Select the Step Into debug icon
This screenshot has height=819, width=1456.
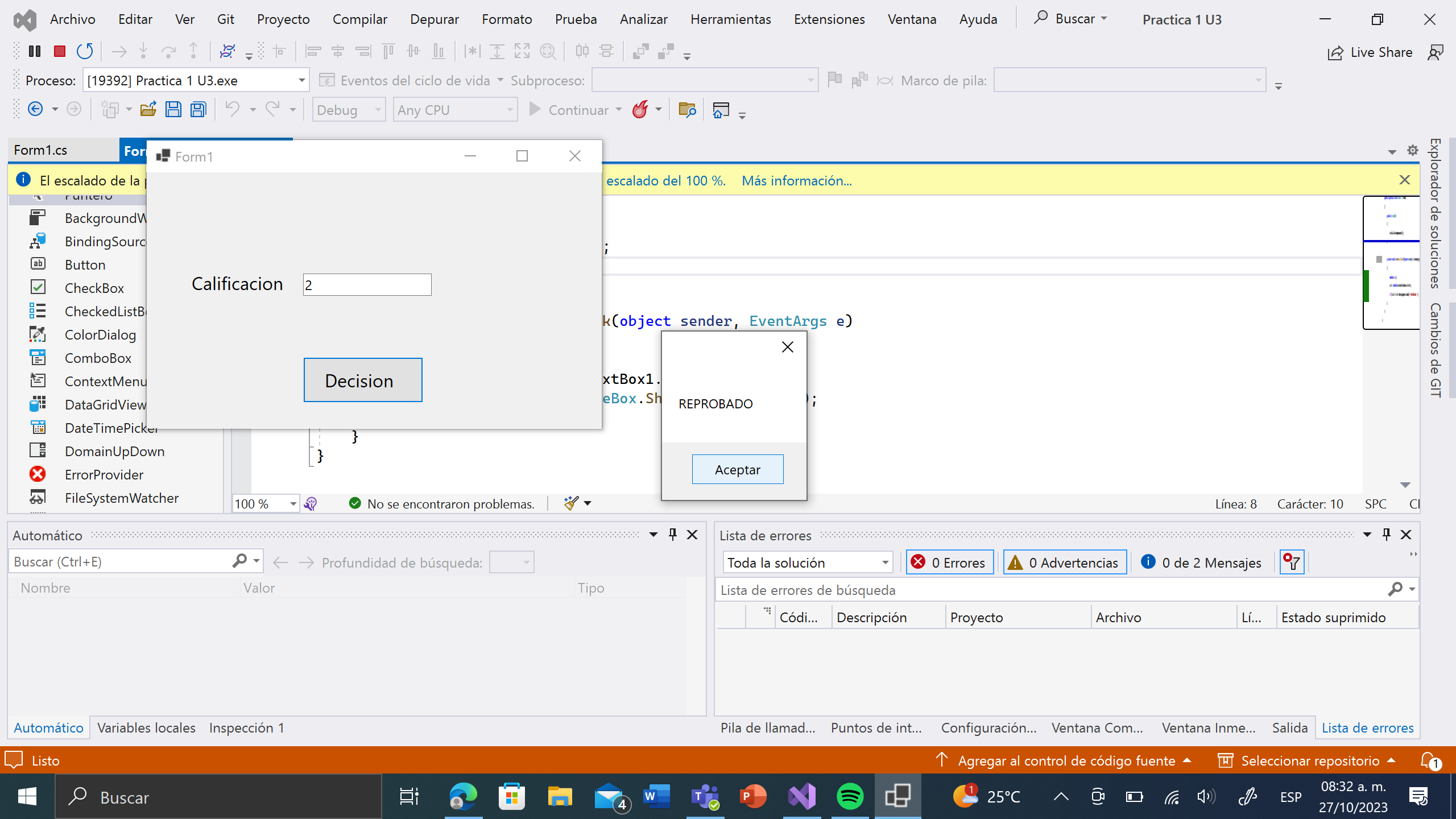point(142,51)
